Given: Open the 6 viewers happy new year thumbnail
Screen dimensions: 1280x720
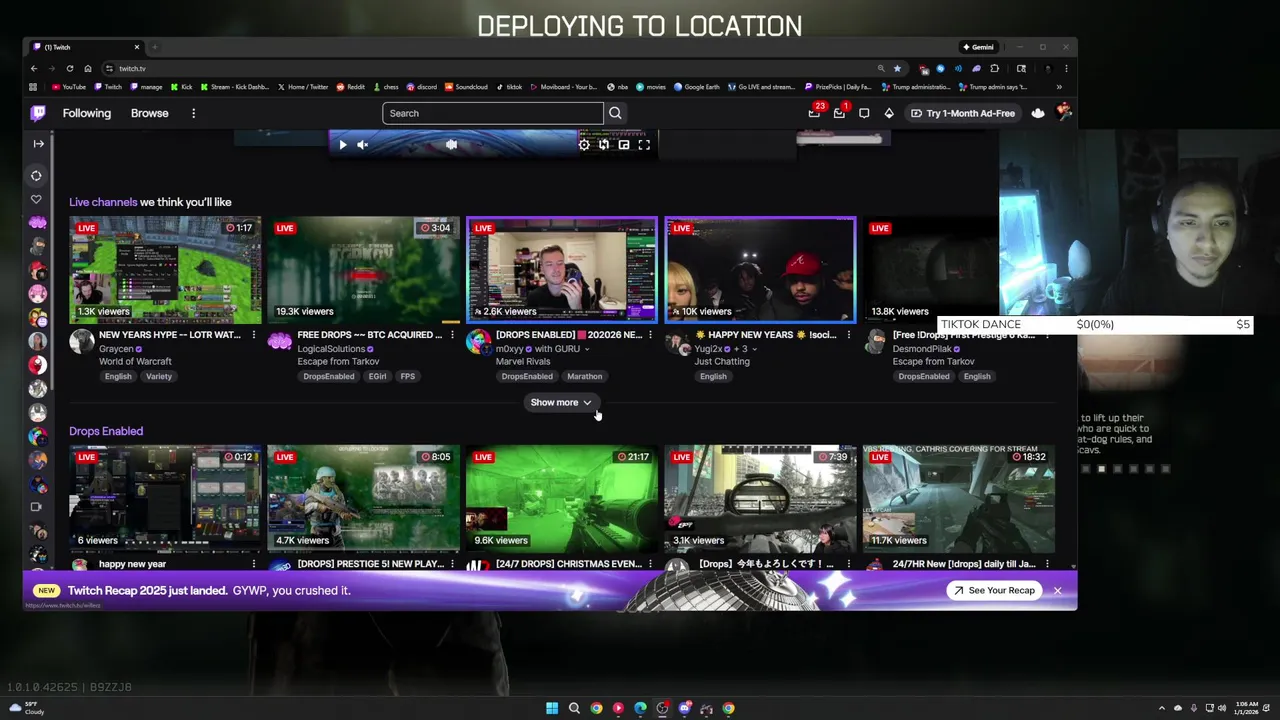Looking at the screenshot, I should pos(165,498).
